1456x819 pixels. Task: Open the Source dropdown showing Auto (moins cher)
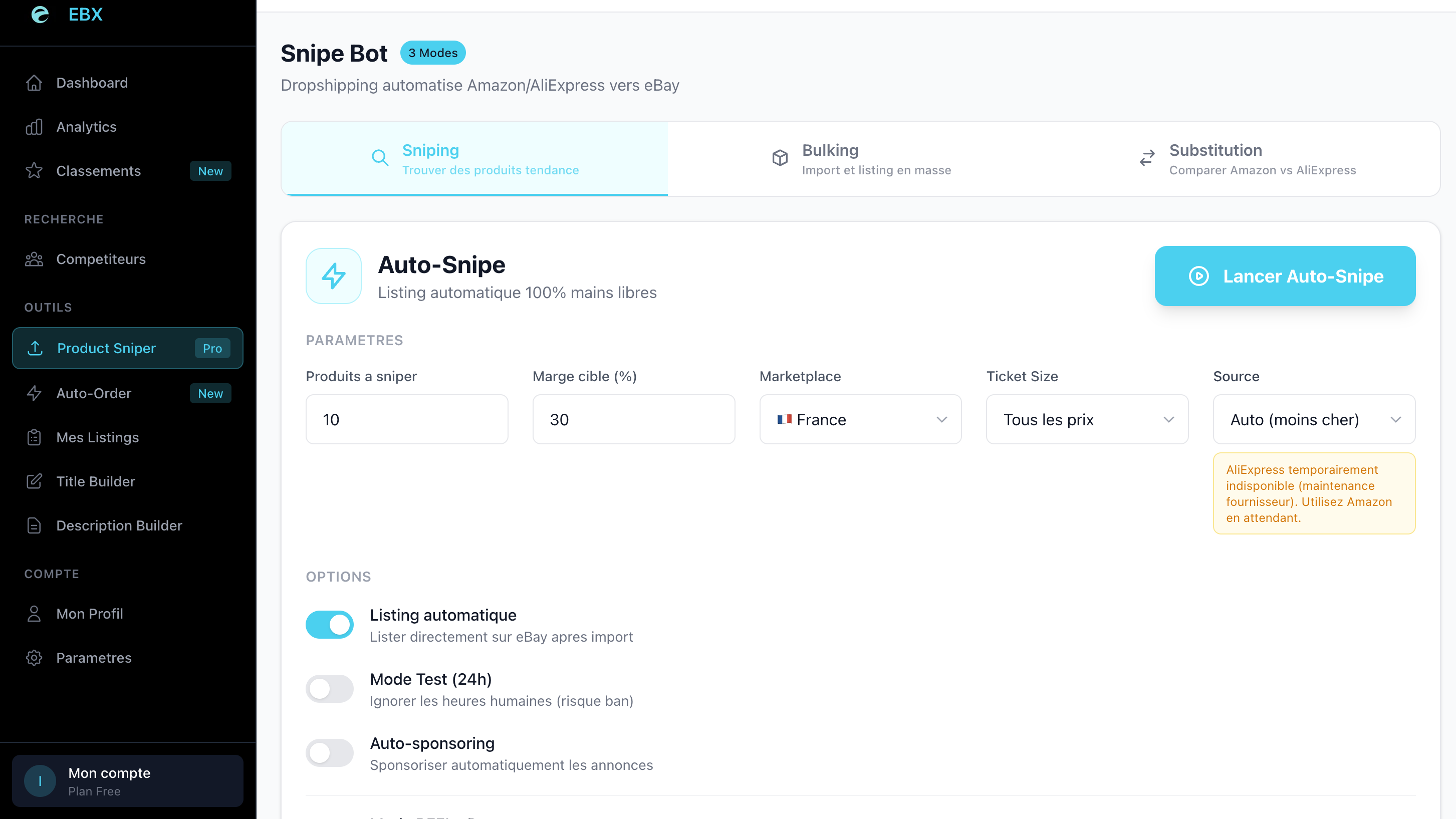pos(1314,419)
